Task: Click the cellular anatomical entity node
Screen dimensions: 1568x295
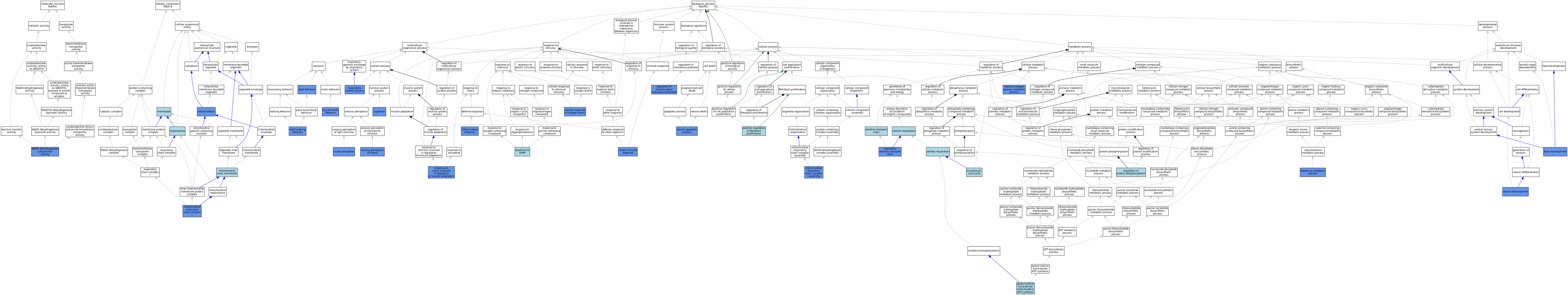Action: [x=187, y=26]
